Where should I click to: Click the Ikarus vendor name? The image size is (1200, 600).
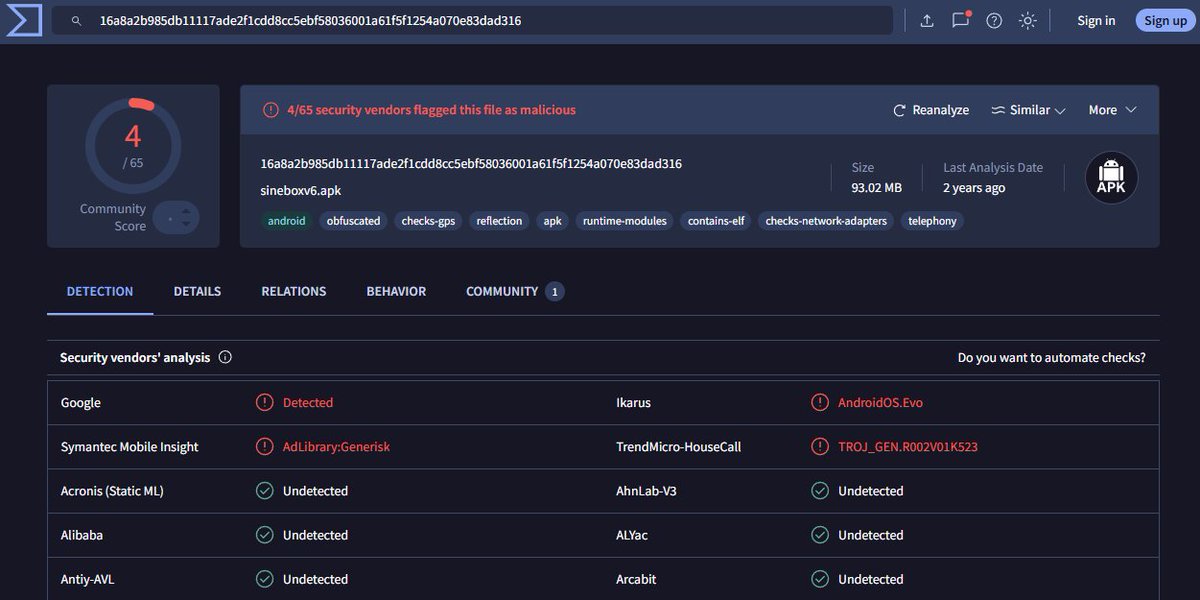coord(634,403)
